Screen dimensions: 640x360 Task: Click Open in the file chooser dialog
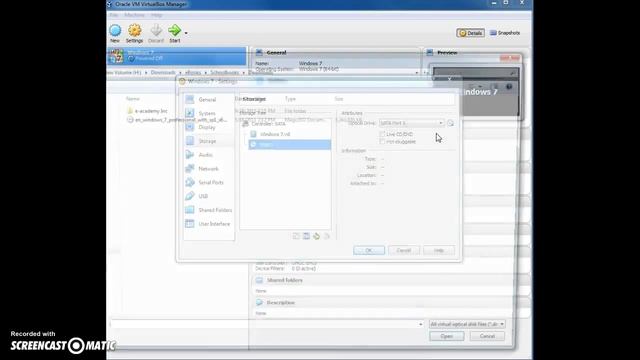[x=447, y=336]
